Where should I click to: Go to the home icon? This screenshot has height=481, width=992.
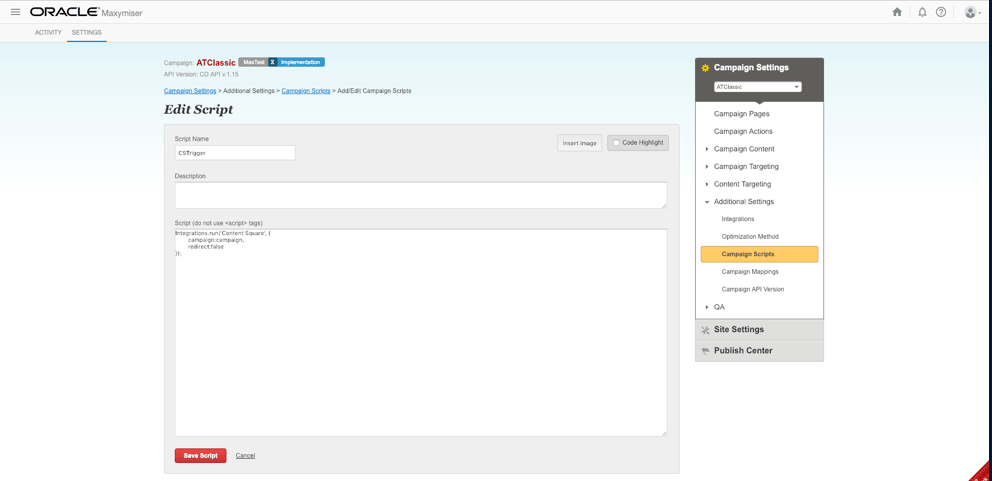tap(897, 12)
